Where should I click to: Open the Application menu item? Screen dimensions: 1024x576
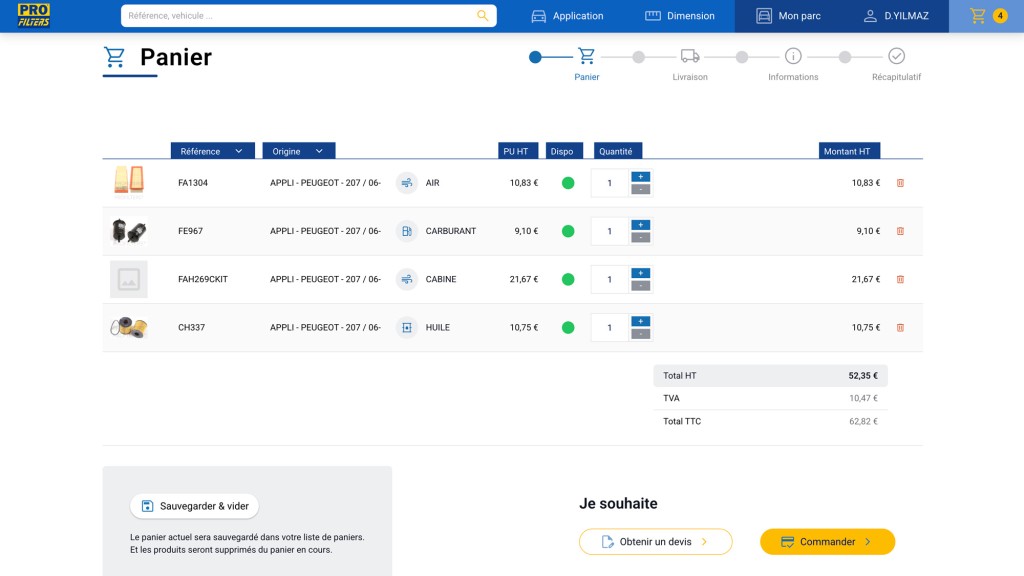tap(567, 16)
